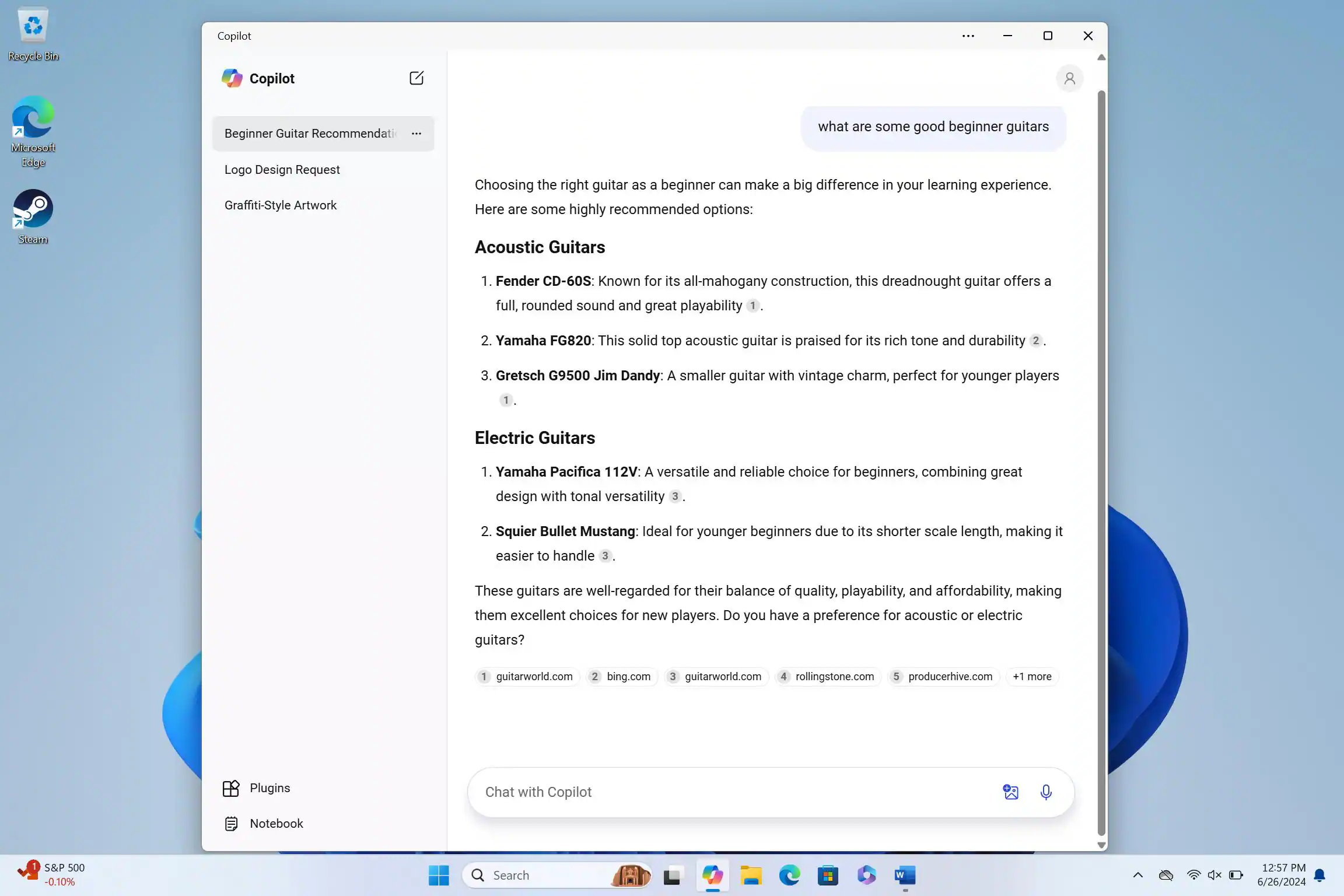Image resolution: width=1344 pixels, height=896 pixels.
Task: Activate the microphone voice input icon
Action: (1046, 792)
